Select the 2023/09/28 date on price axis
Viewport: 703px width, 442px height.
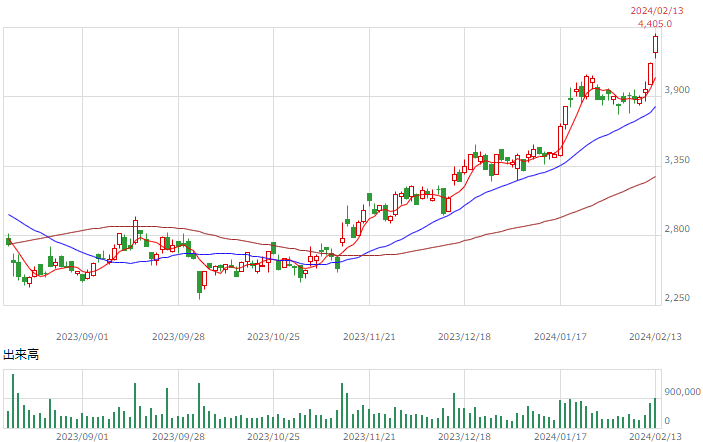pyautogui.click(x=178, y=337)
